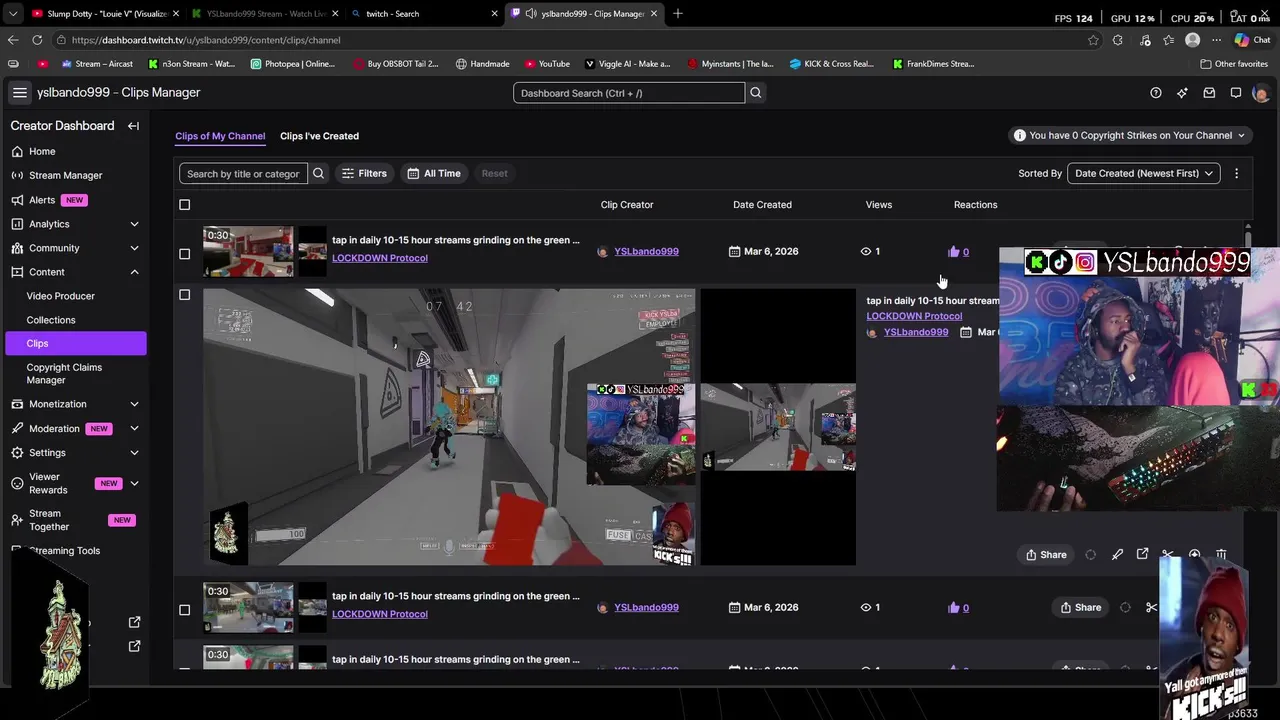Switch to Clips of My Channel tab
The height and width of the screenshot is (720, 1280).
(220, 136)
